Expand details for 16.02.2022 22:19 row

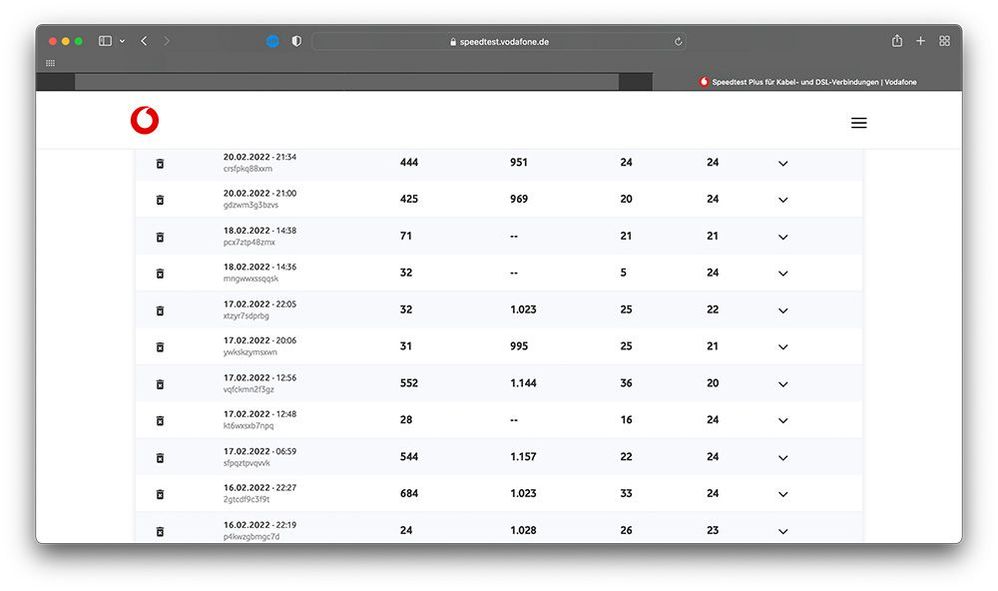pyautogui.click(x=783, y=531)
